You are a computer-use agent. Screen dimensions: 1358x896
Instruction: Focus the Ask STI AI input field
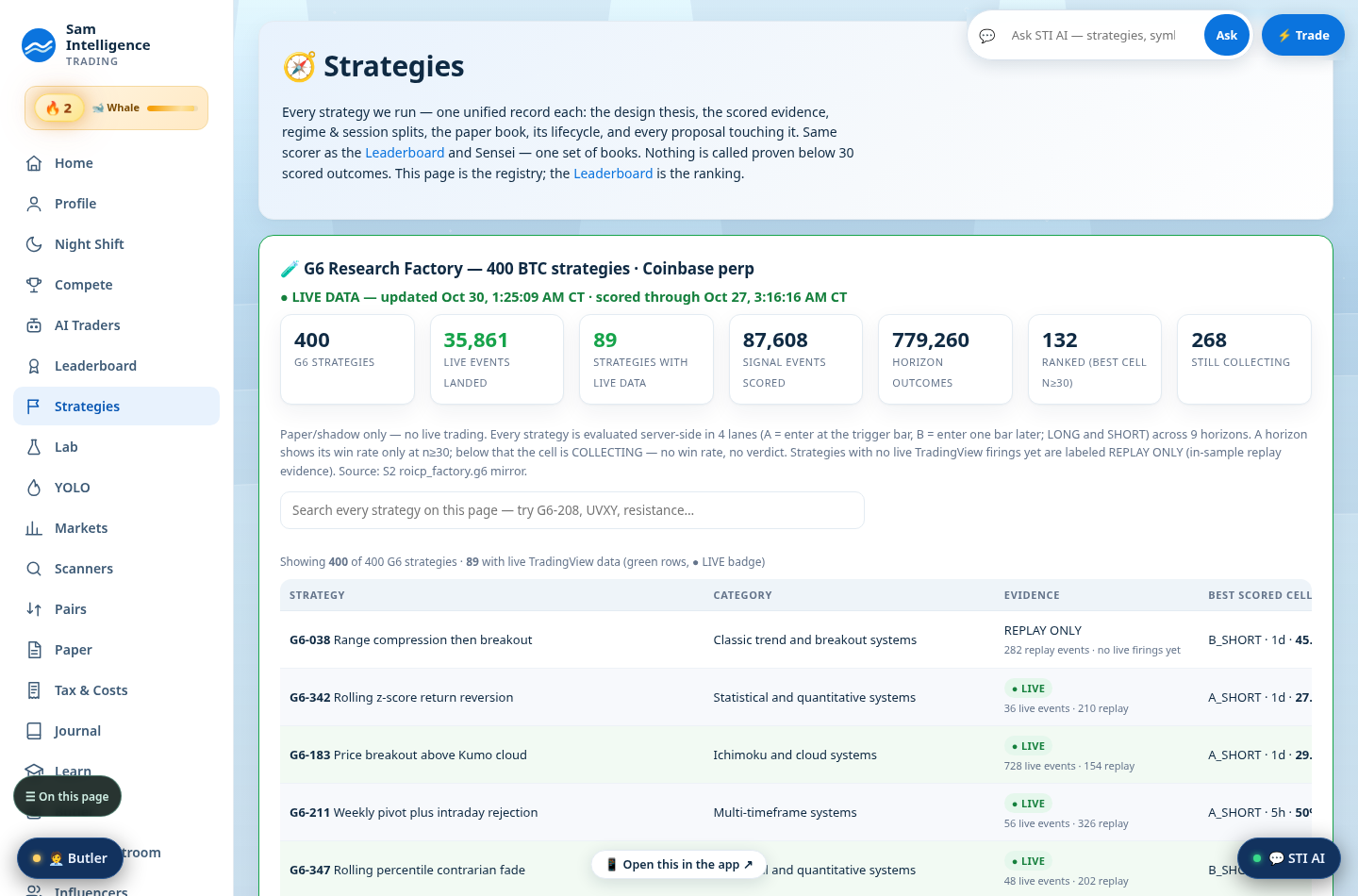[x=1094, y=35]
